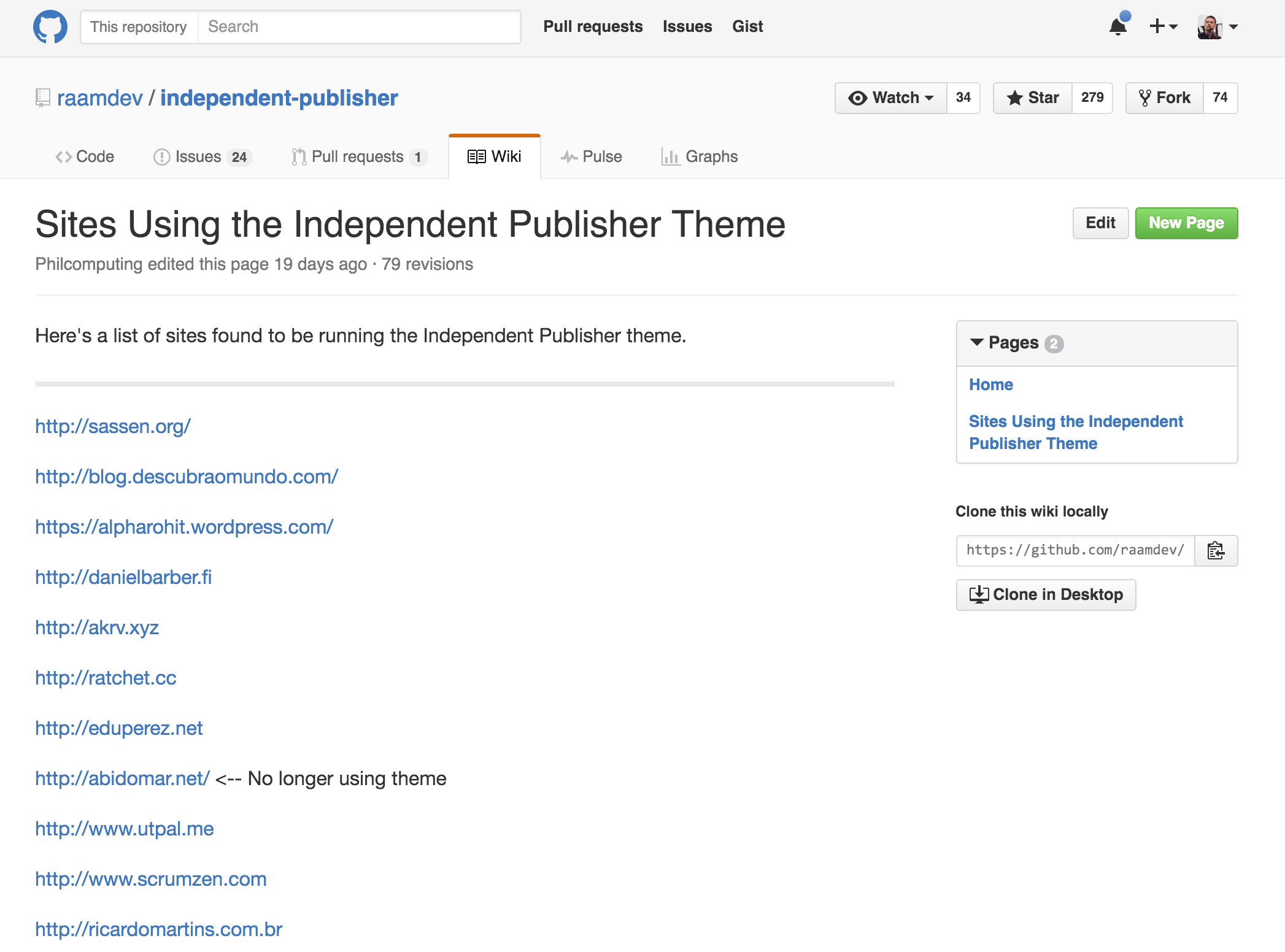Open the notifications bell icon

click(1119, 26)
